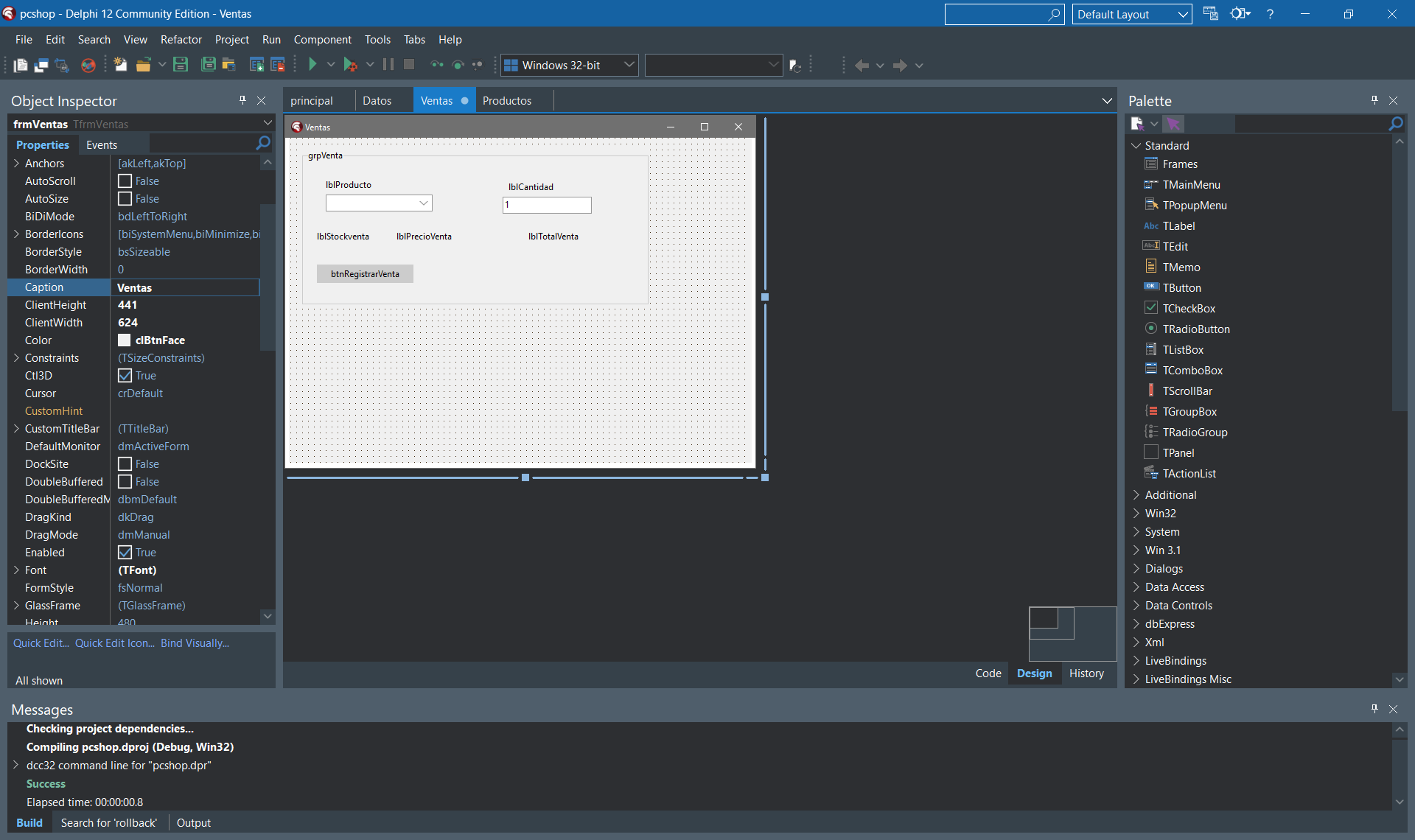The image size is (1415, 840).
Task: Expand the BorderIcons property
Action: pos(16,234)
